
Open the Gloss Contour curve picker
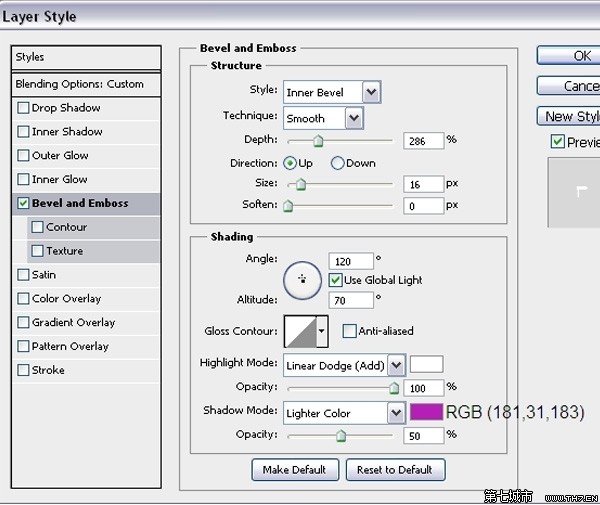tap(307, 330)
